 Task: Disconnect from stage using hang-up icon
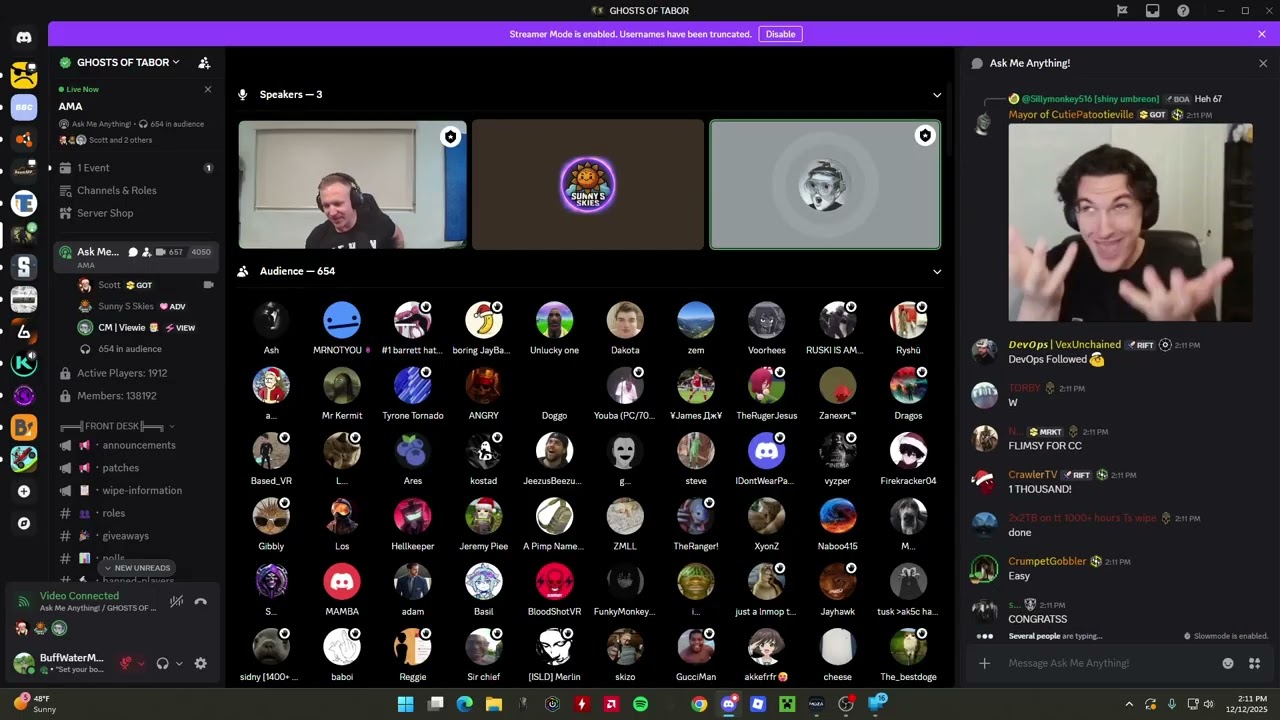coord(200,601)
